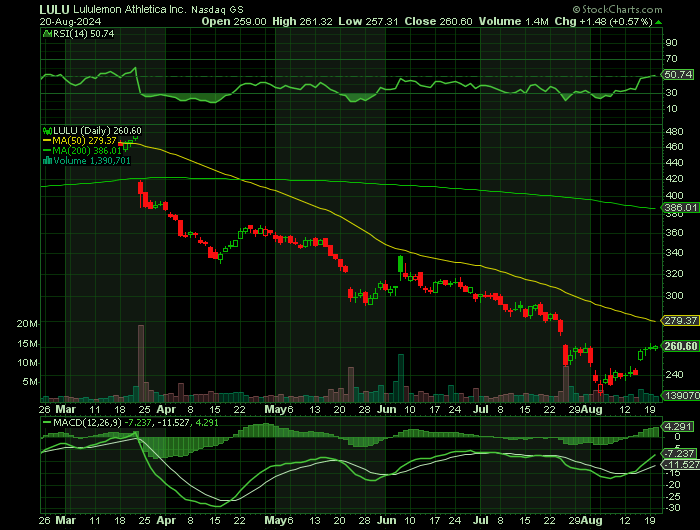Click the LULU (Daily) 260.60 legend text
This screenshot has height=530, width=700.
[x=97, y=131]
